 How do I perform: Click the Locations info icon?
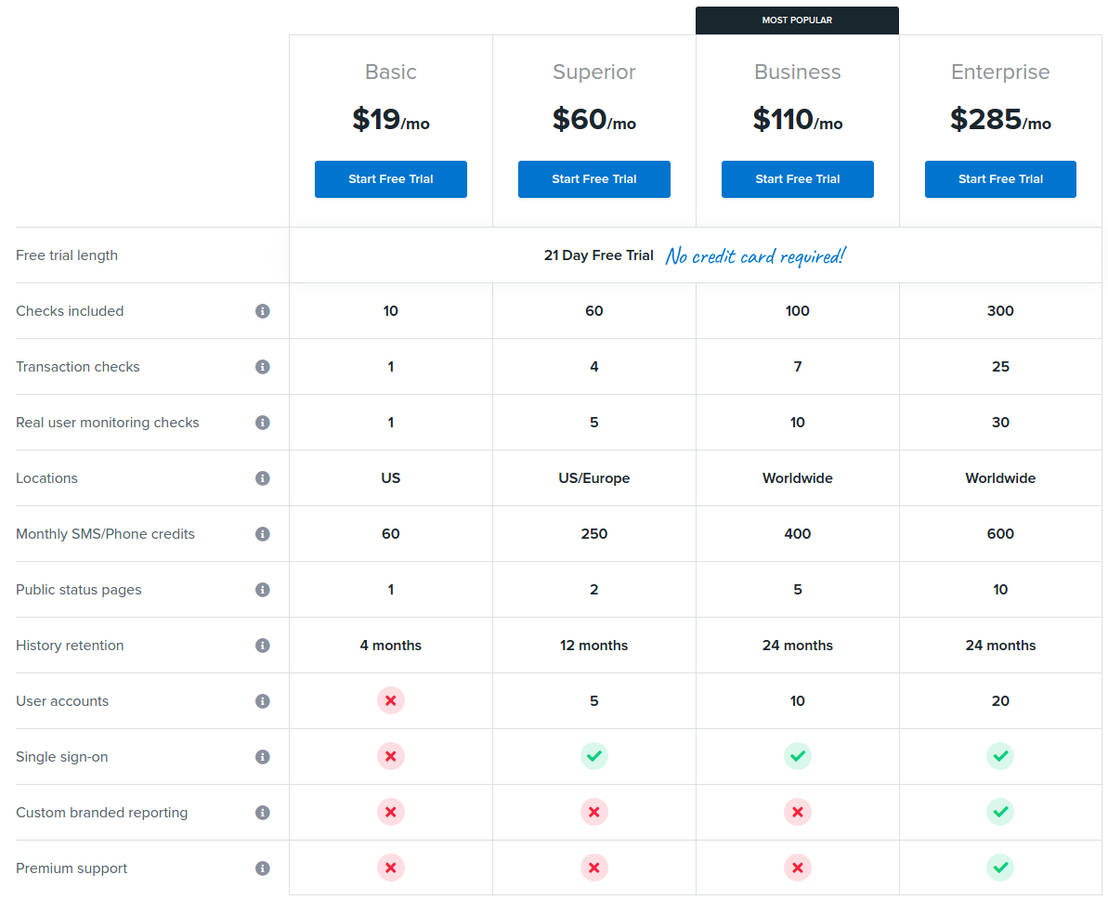click(262, 479)
